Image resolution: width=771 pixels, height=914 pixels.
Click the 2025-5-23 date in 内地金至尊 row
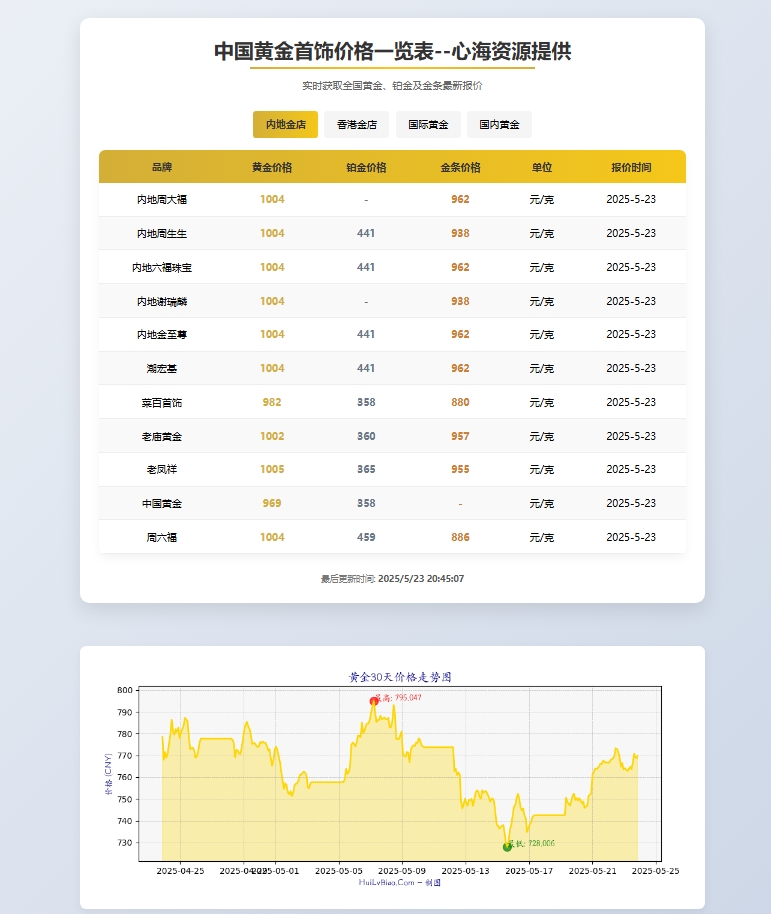click(x=631, y=335)
